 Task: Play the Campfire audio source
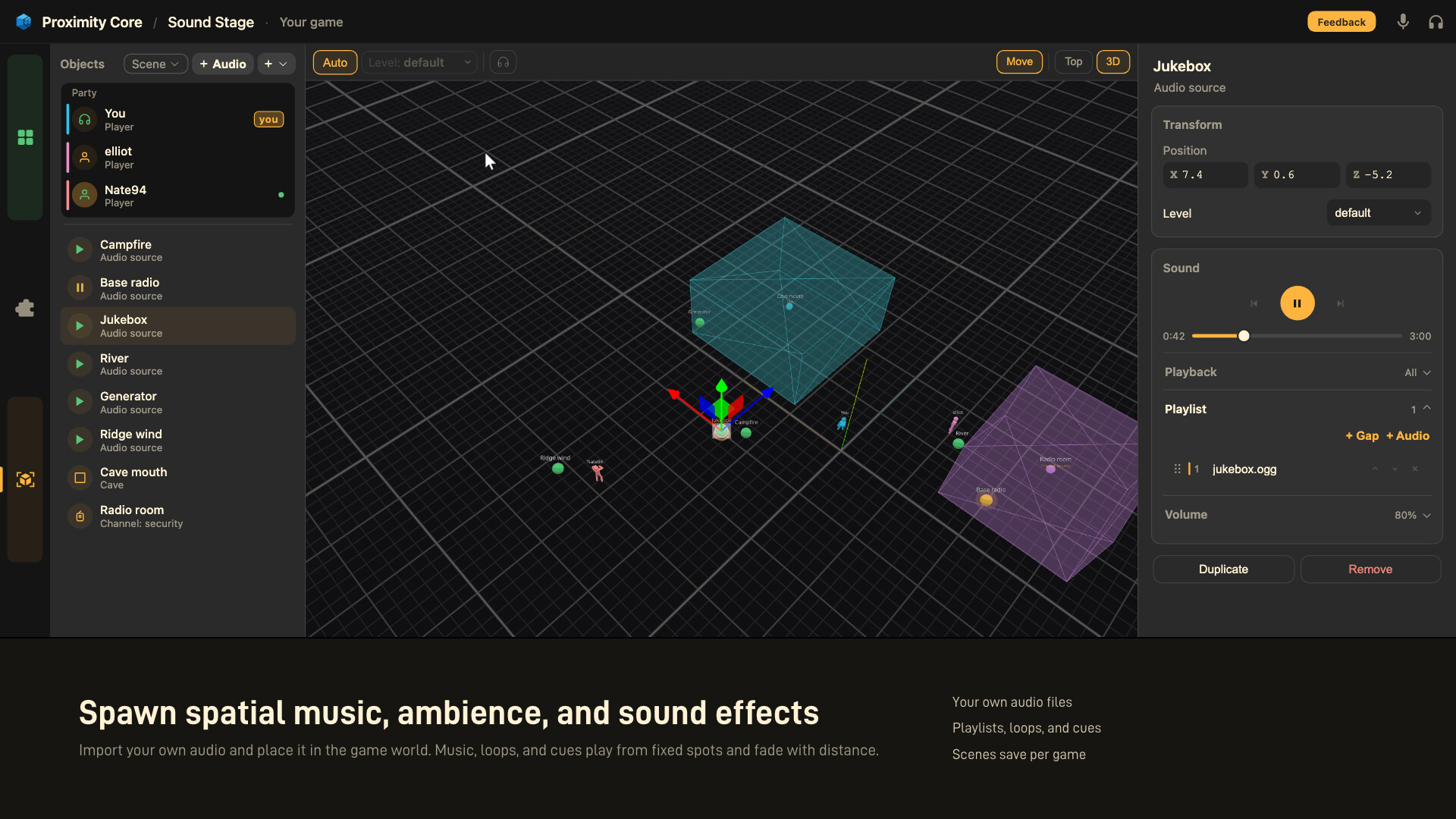click(80, 249)
